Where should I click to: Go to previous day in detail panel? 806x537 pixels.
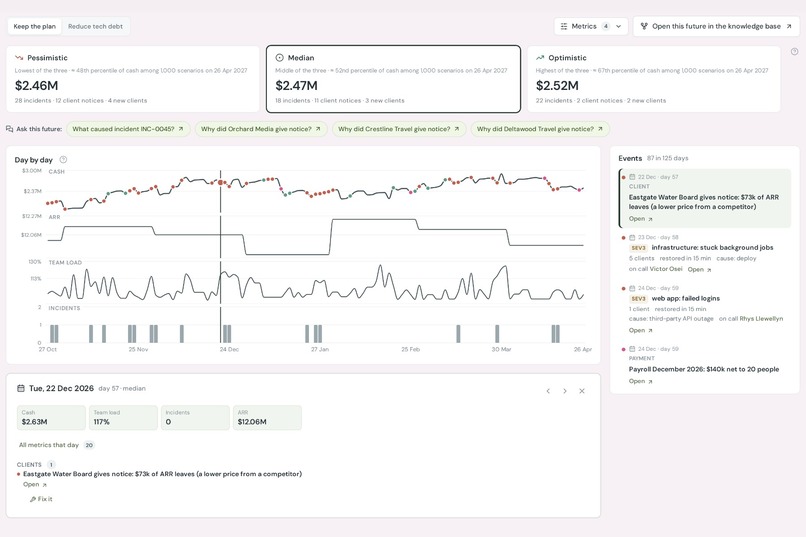548,391
